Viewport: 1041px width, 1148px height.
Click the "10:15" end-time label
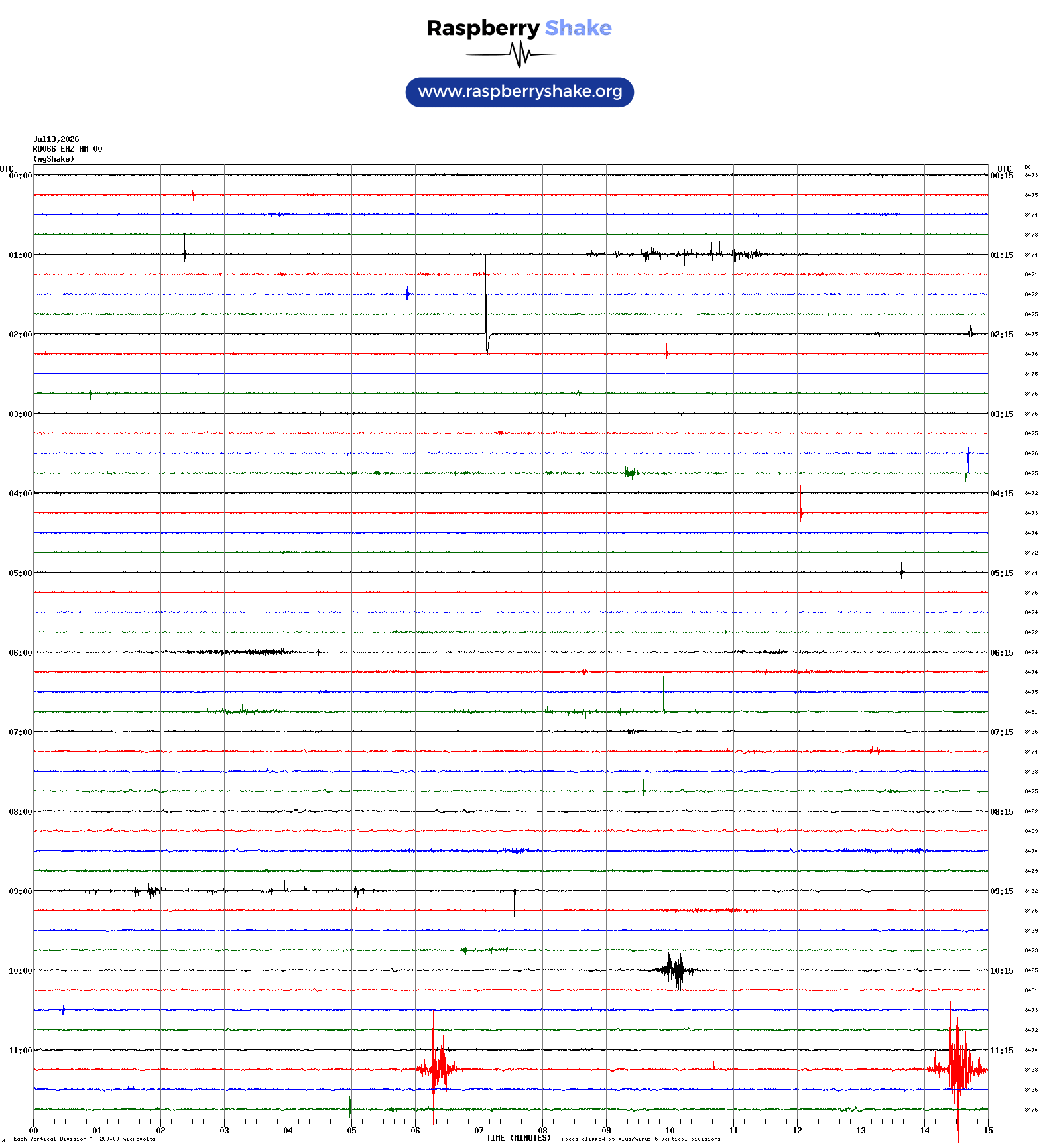(x=1002, y=971)
